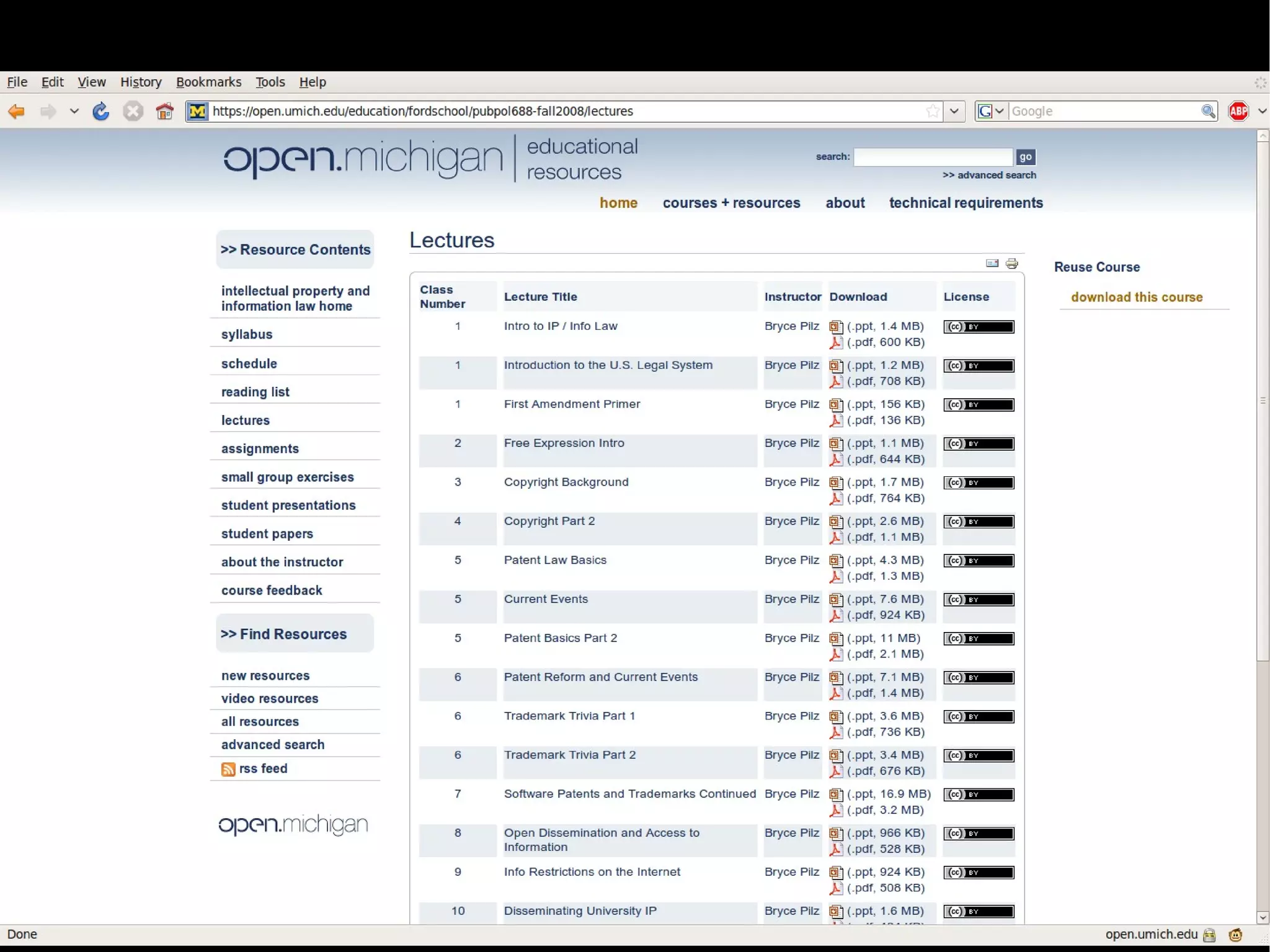Open the Tools menu
Screen dimensions: 1270x952
point(270,82)
